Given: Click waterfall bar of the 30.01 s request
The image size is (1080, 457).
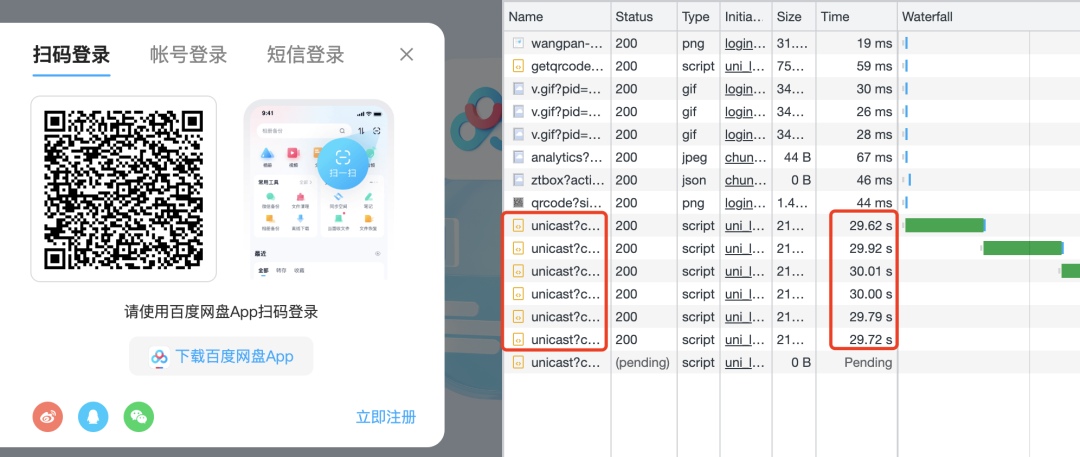Looking at the screenshot, I should coord(1070,271).
